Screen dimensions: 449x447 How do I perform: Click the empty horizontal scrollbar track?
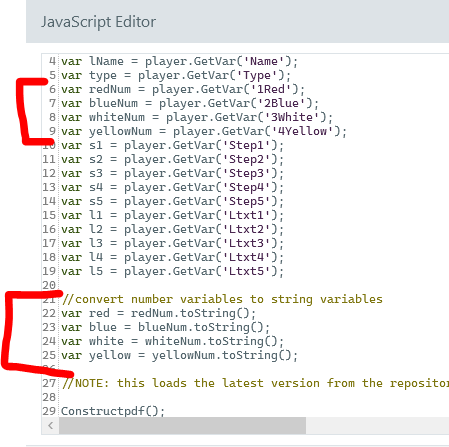pyautogui.click(x=377, y=425)
